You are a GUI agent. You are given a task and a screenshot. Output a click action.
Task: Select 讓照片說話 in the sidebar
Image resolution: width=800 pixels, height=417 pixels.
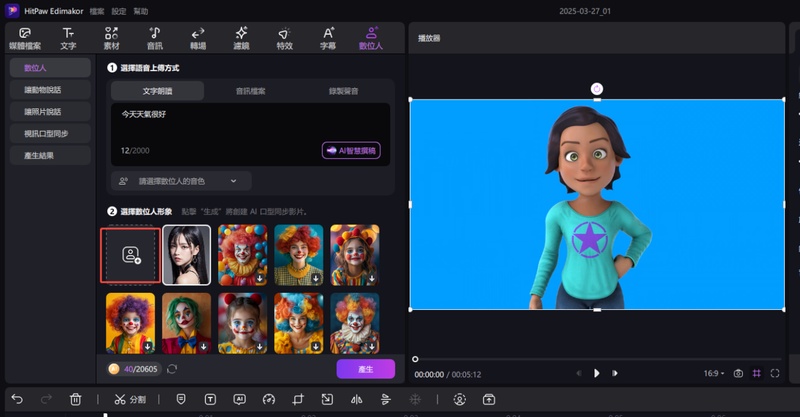pos(50,112)
